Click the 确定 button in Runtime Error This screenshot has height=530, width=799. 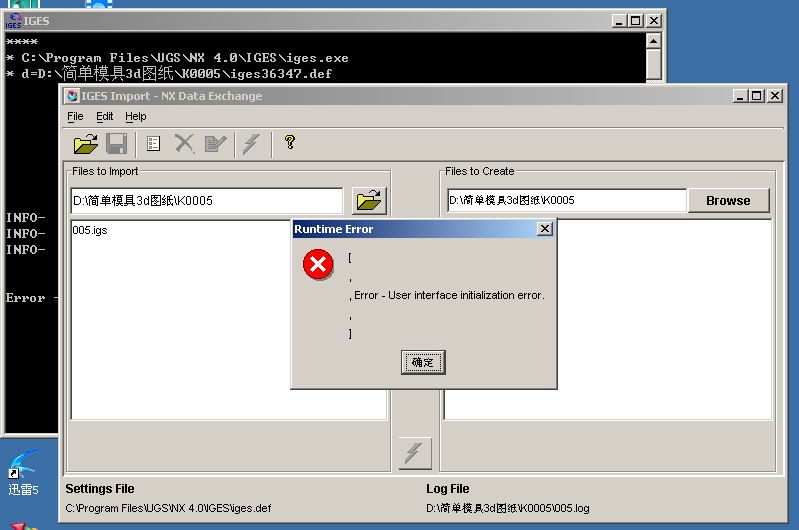tap(423, 362)
